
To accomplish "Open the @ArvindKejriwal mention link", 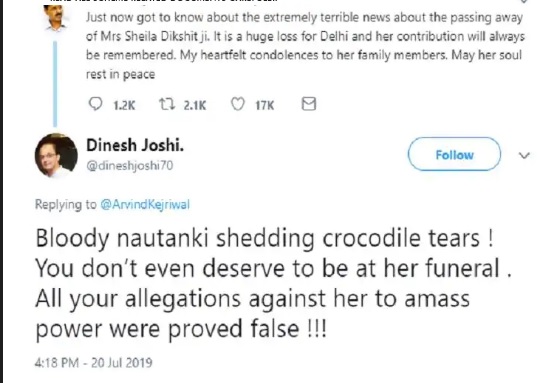I will [x=145, y=204].
